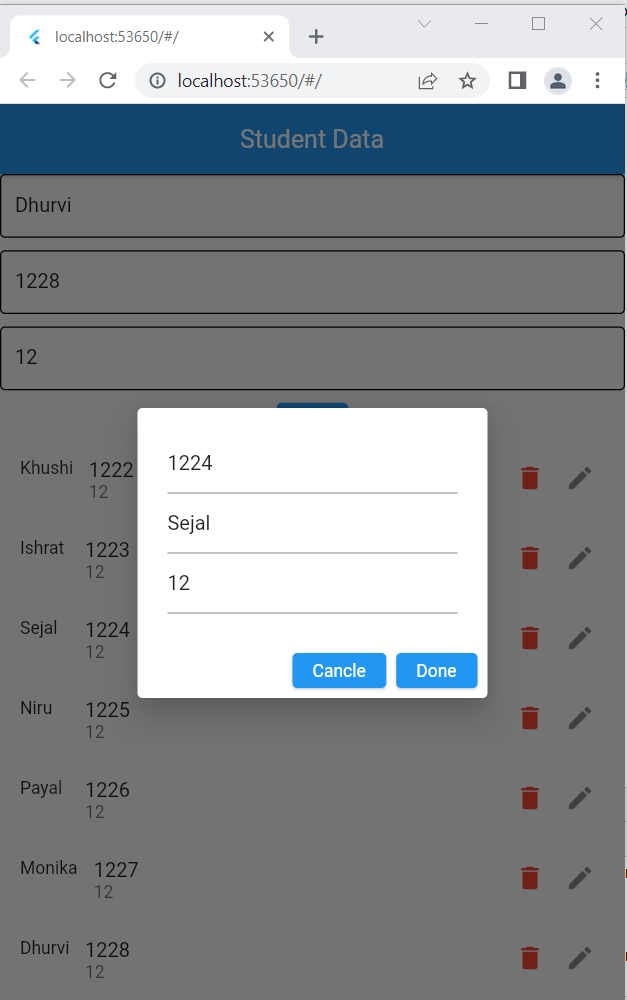Click the share icon in the address bar
Image resolution: width=627 pixels, height=1000 pixels.
pos(427,80)
